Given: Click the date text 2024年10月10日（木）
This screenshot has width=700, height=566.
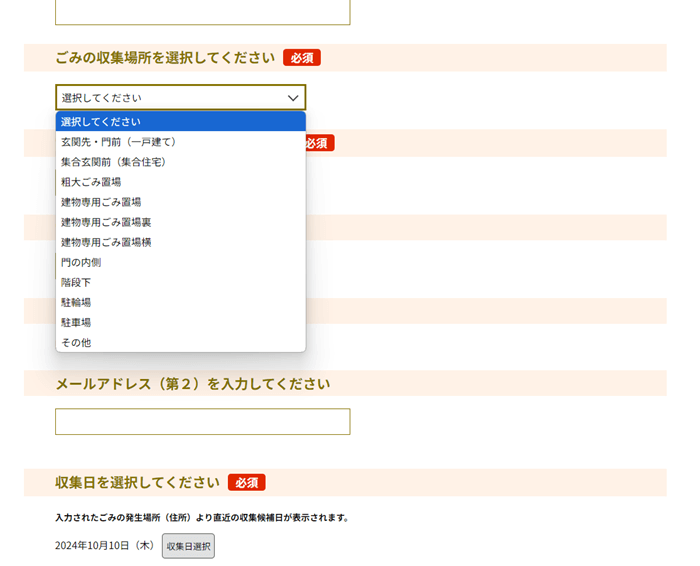Looking at the screenshot, I should point(104,545).
